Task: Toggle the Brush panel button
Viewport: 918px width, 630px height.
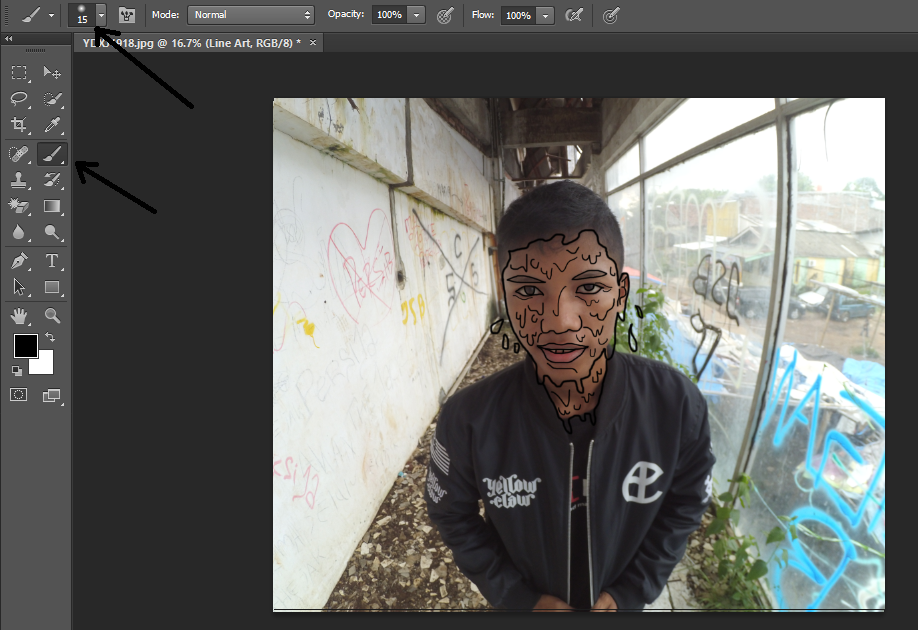Action: [x=126, y=15]
